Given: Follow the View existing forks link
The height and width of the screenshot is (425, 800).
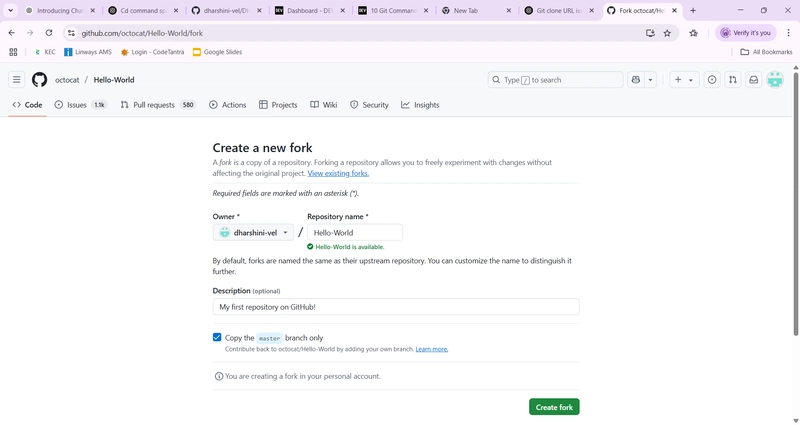Looking at the screenshot, I should [338, 173].
